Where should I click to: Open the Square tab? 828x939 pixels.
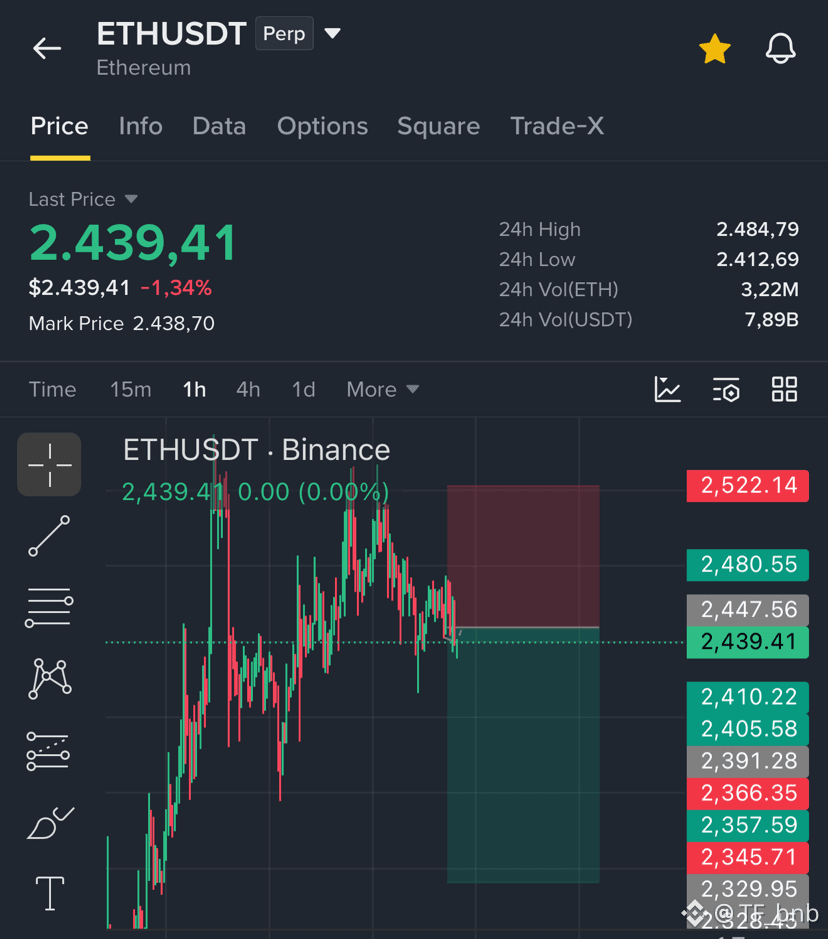pyautogui.click(x=438, y=126)
